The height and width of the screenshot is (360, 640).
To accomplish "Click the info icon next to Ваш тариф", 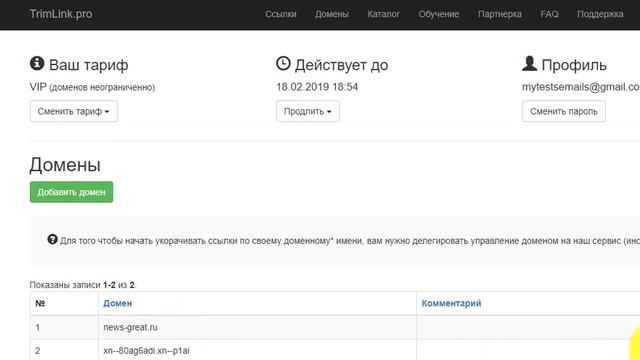I will (37, 63).
